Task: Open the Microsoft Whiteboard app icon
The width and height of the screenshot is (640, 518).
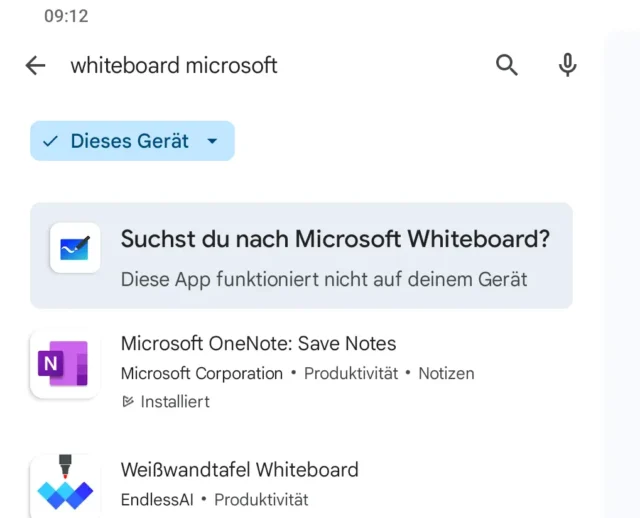Action: click(x=75, y=248)
